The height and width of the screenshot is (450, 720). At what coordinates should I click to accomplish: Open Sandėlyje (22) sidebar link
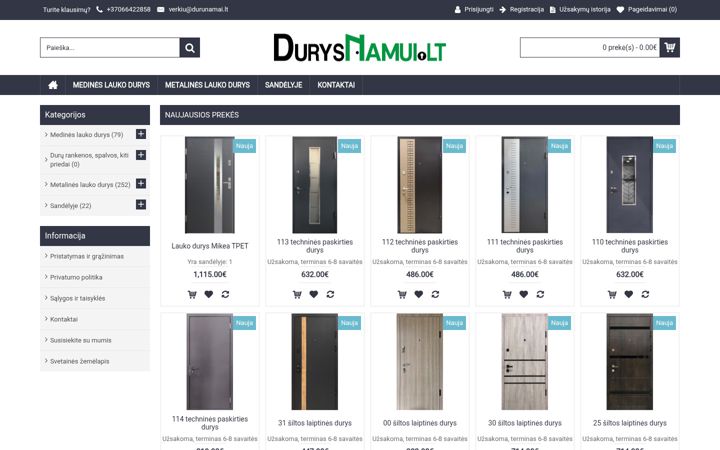point(70,206)
